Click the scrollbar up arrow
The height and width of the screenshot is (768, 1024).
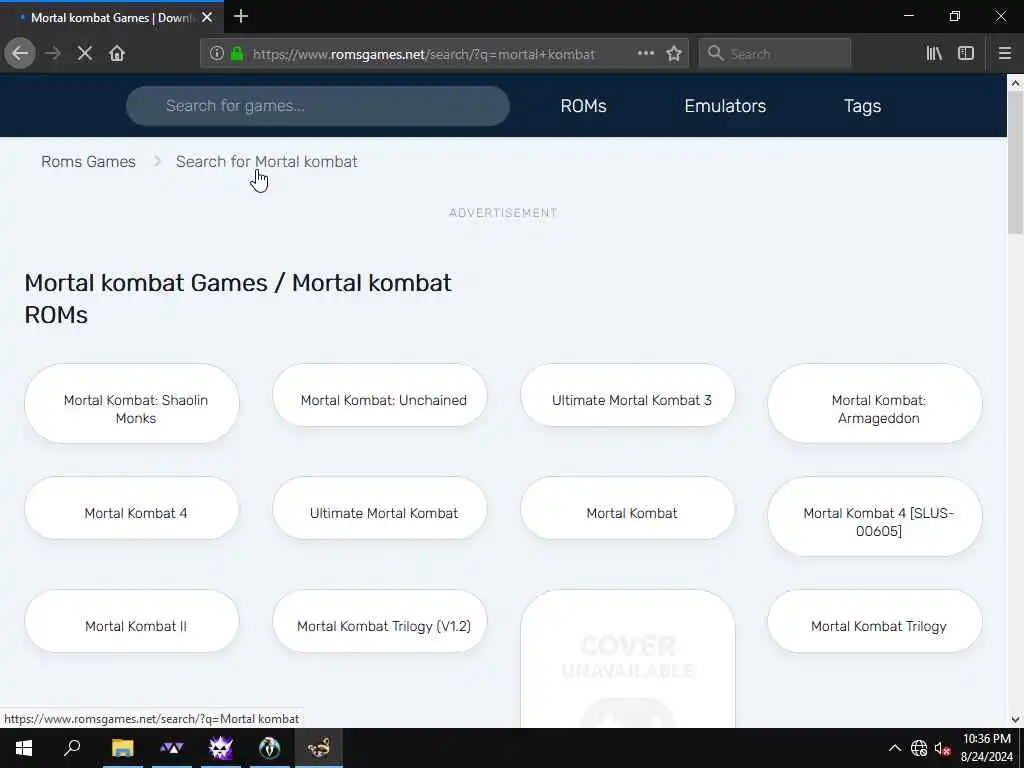click(1015, 82)
